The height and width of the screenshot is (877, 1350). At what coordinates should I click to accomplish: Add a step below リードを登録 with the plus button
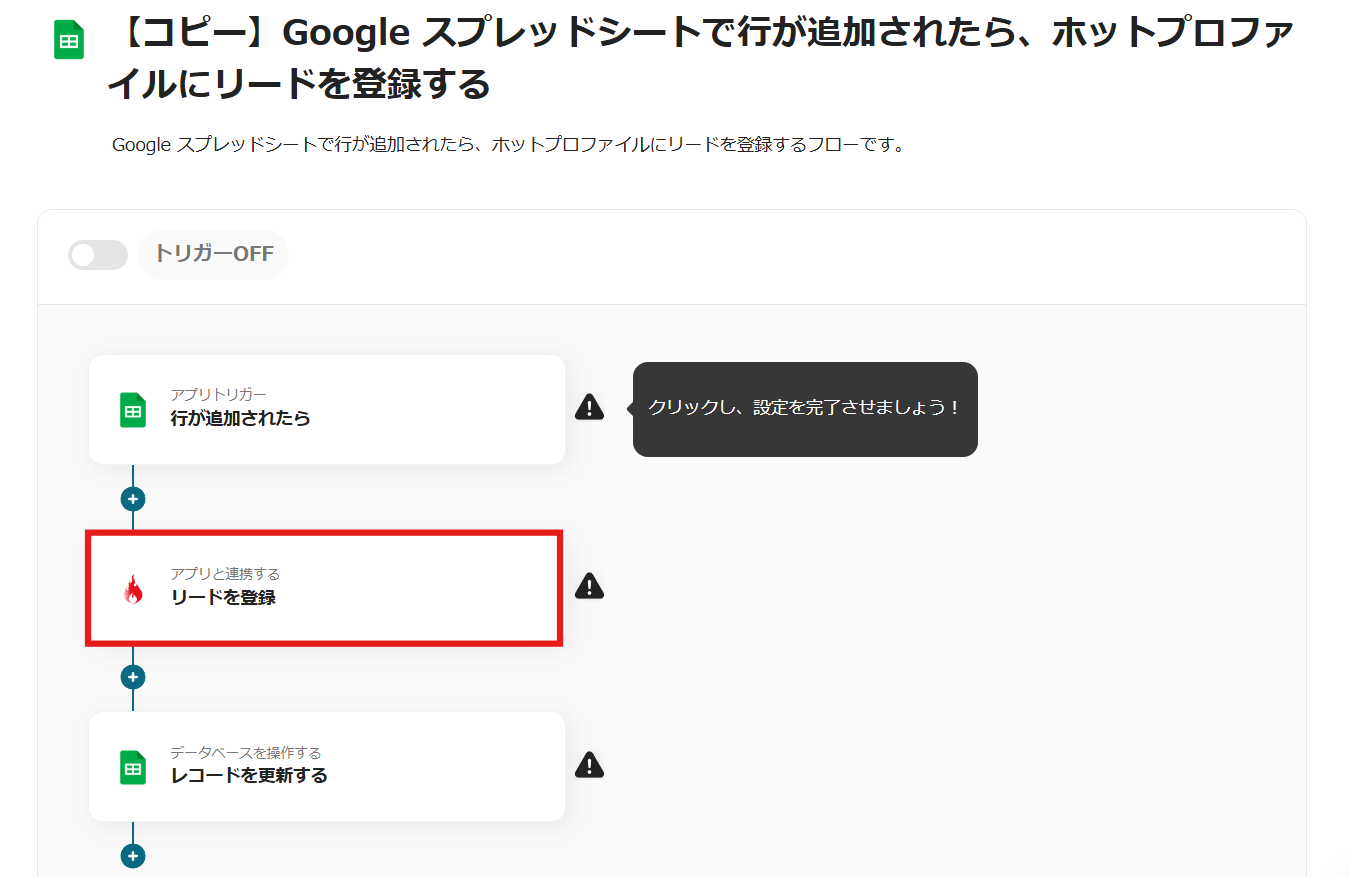133,677
